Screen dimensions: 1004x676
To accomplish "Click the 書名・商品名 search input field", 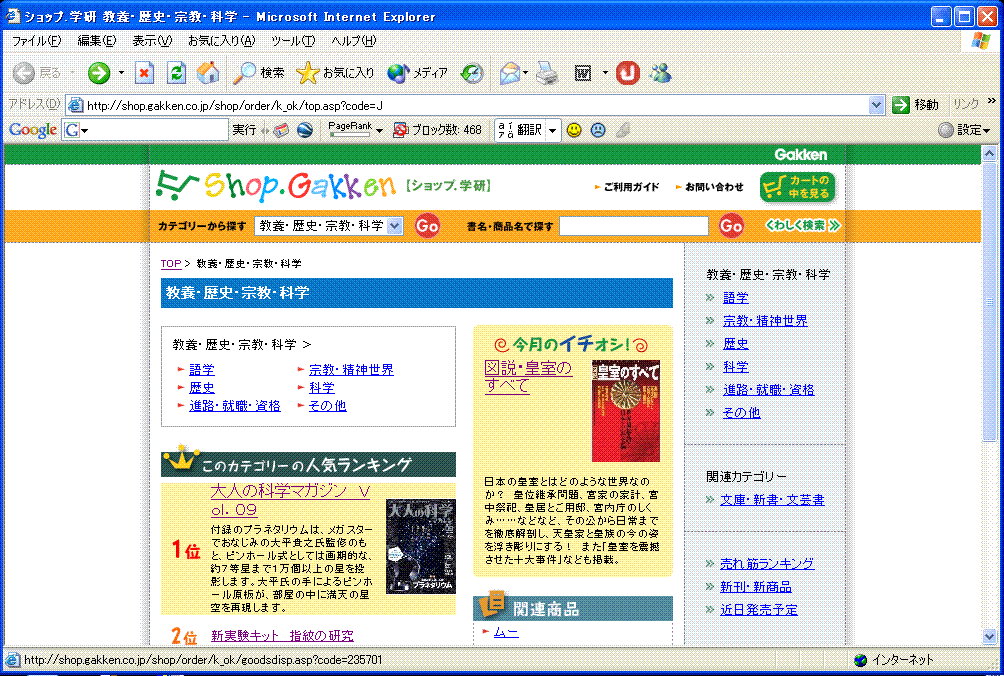I will pyautogui.click(x=634, y=226).
